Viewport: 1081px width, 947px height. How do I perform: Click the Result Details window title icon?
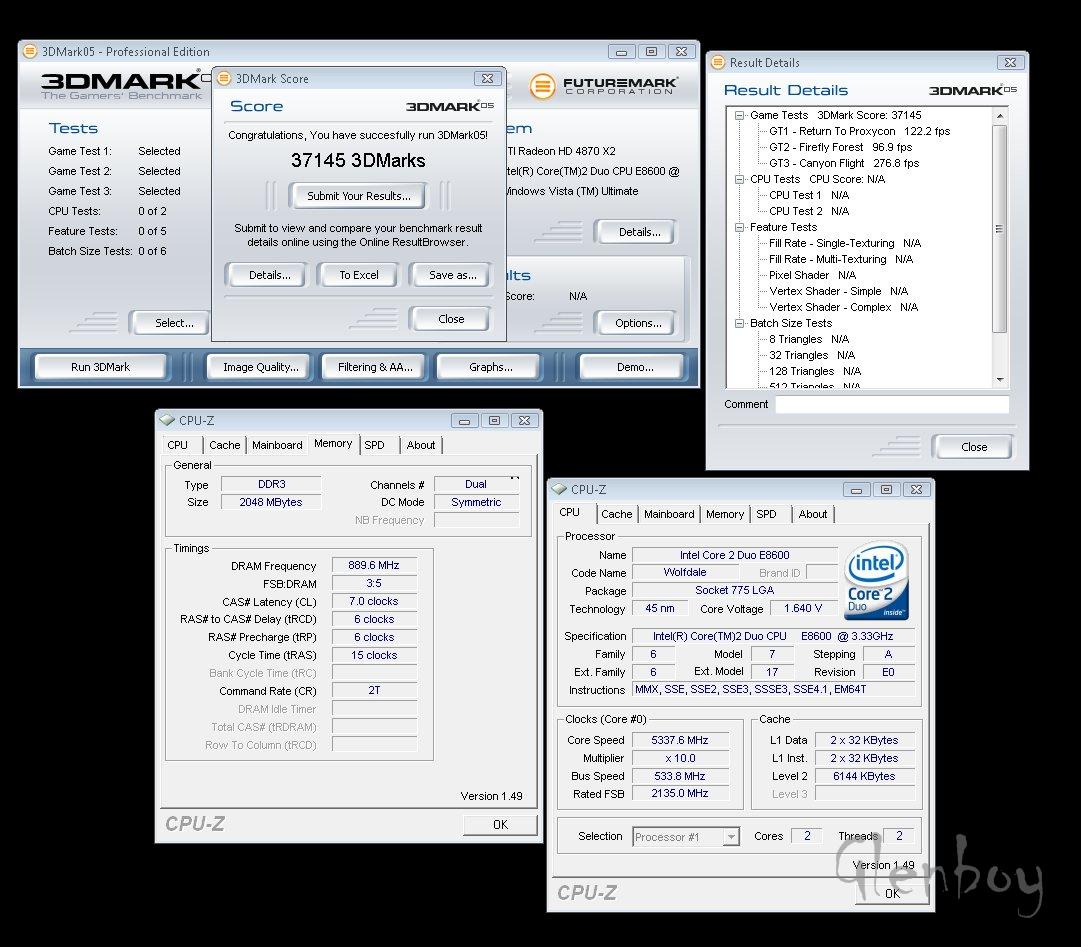717,62
